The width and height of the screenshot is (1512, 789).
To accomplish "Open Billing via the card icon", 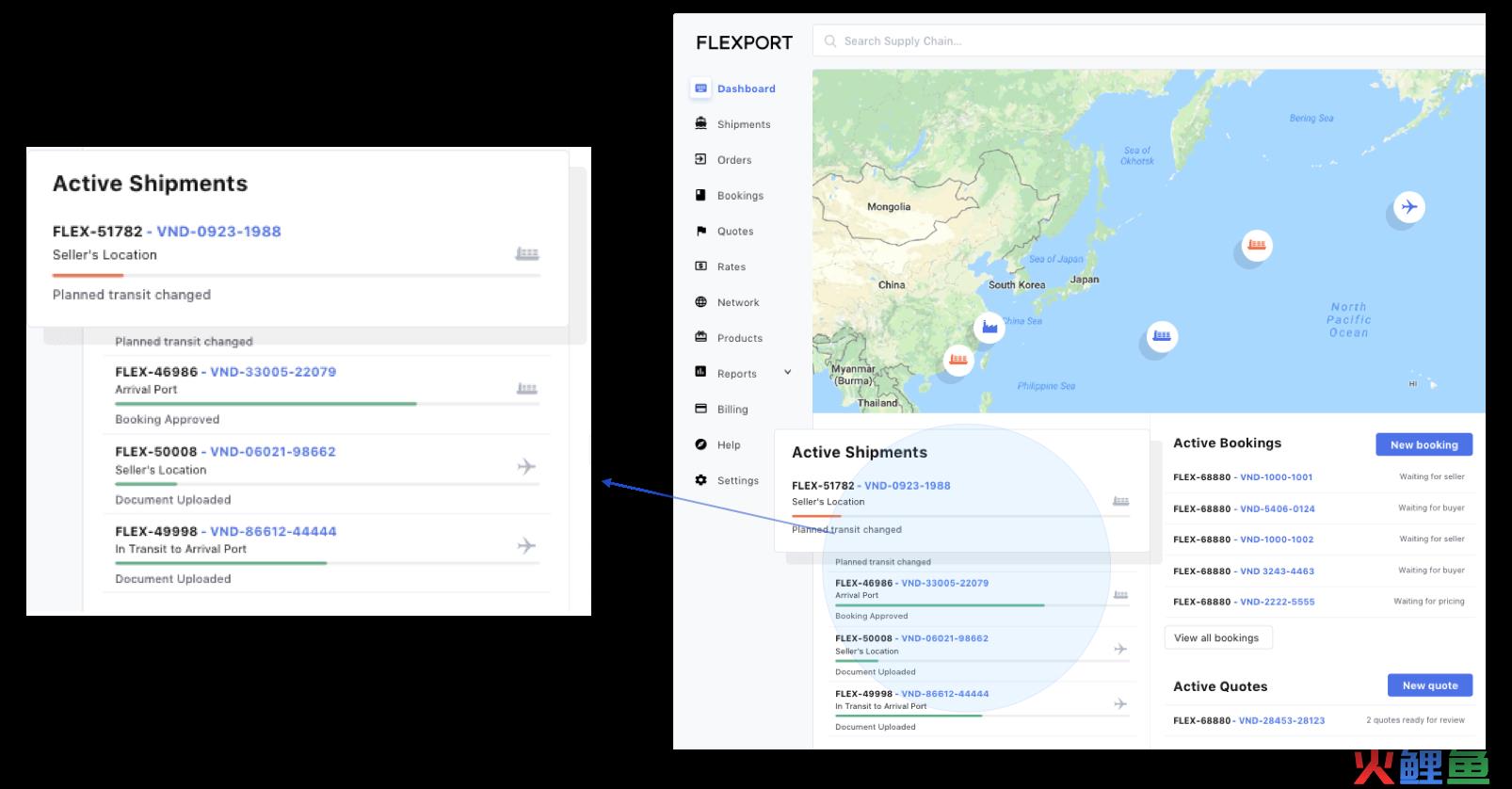I will point(700,409).
